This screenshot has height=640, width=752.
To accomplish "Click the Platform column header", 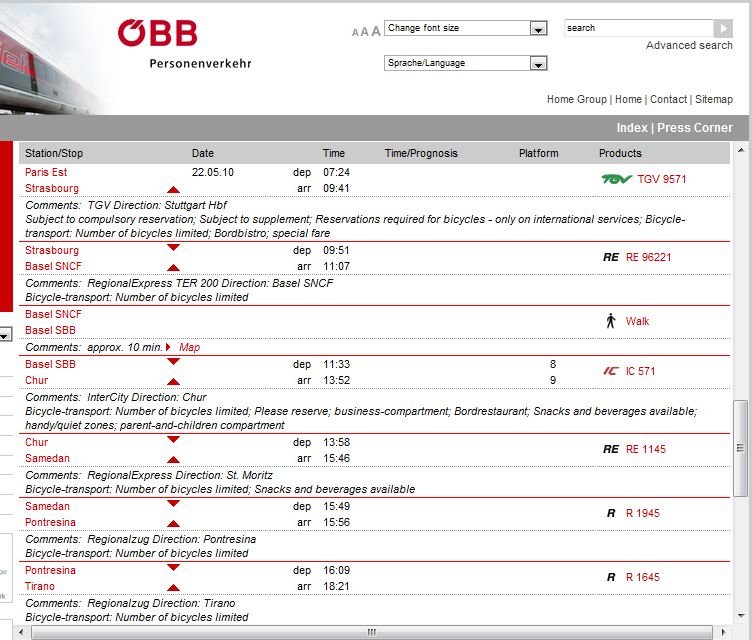I will click(x=539, y=153).
